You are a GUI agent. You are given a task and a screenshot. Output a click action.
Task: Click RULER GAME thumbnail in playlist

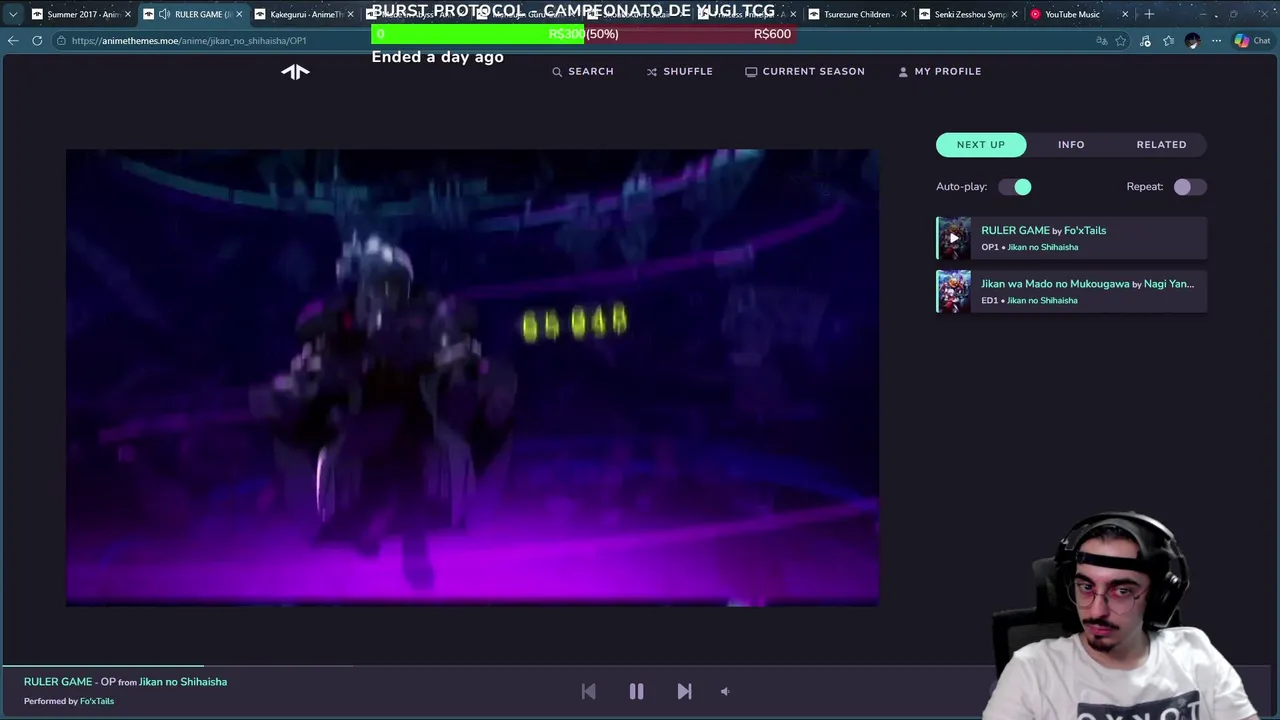coord(953,238)
